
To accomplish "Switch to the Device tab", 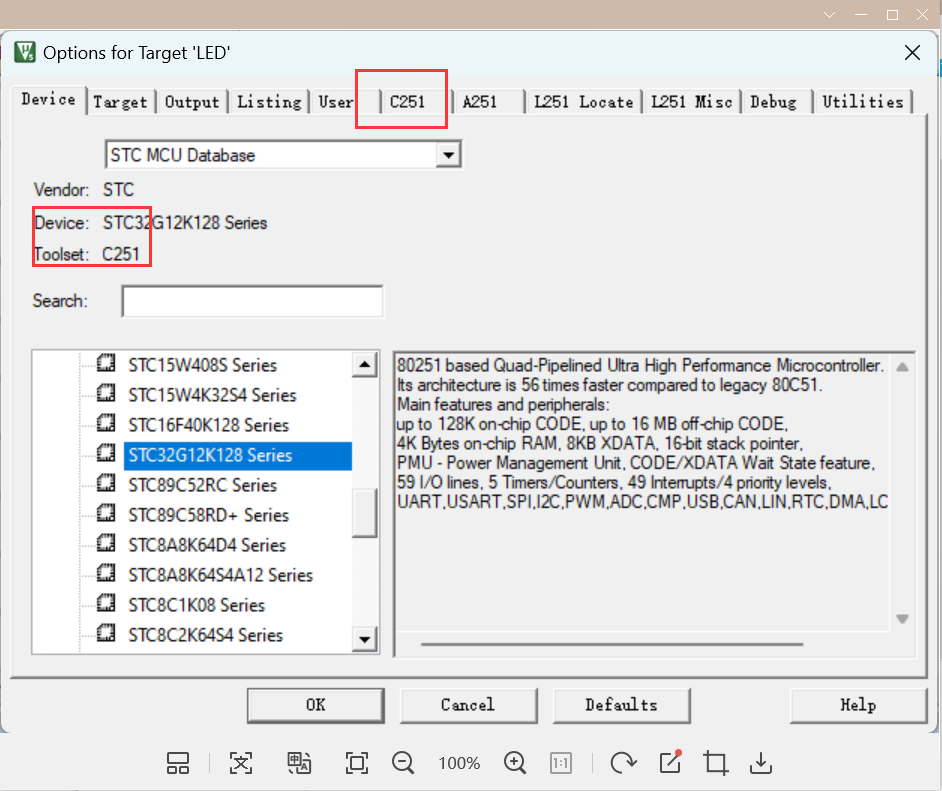I will point(49,100).
